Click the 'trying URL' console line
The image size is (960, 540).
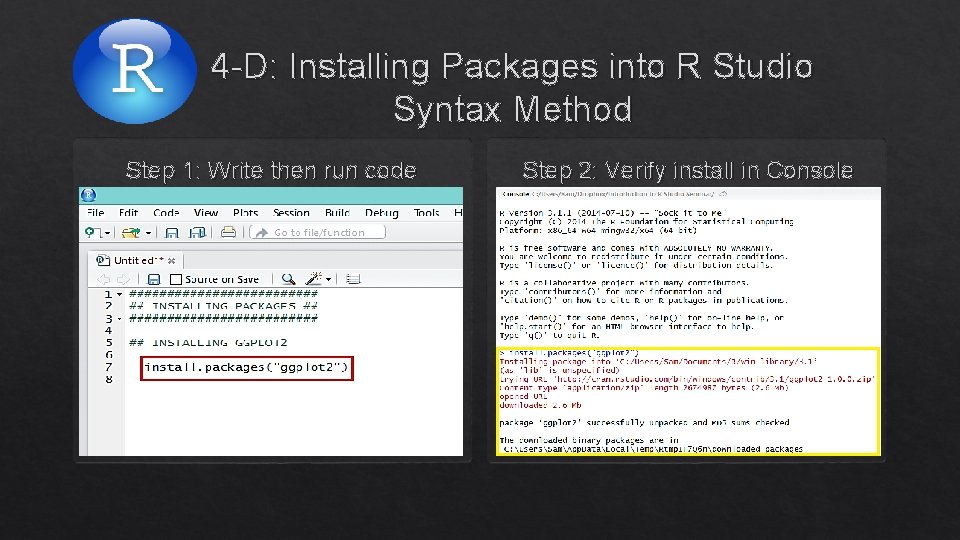point(687,379)
